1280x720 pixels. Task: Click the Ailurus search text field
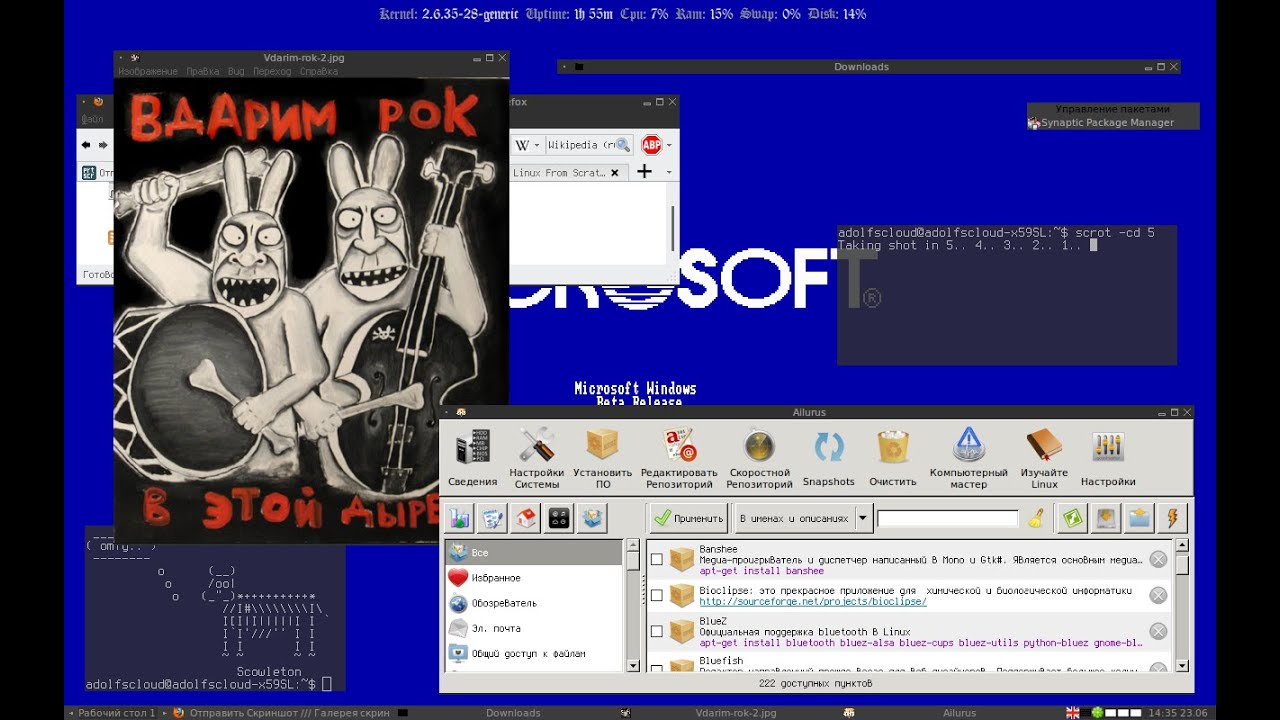click(948, 518)
